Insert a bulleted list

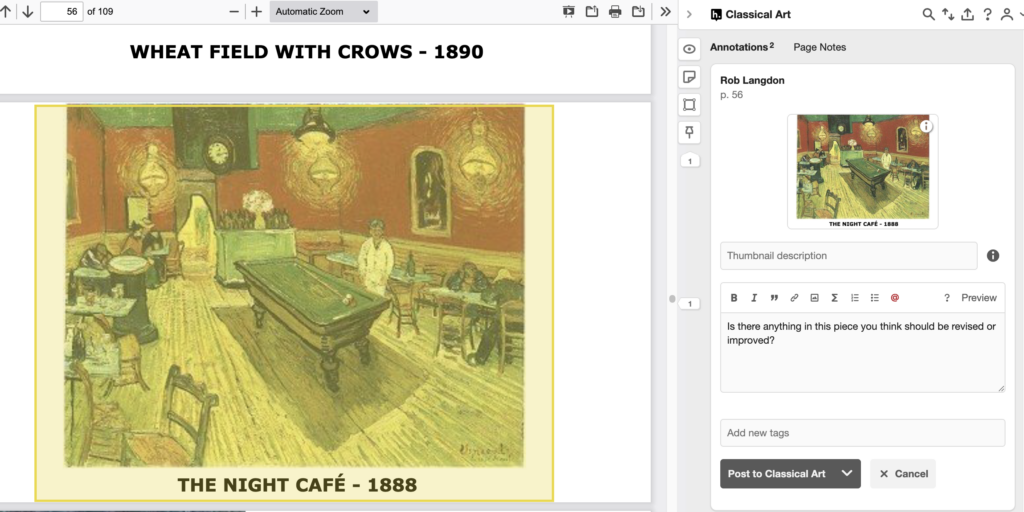[x=874, y=298]
